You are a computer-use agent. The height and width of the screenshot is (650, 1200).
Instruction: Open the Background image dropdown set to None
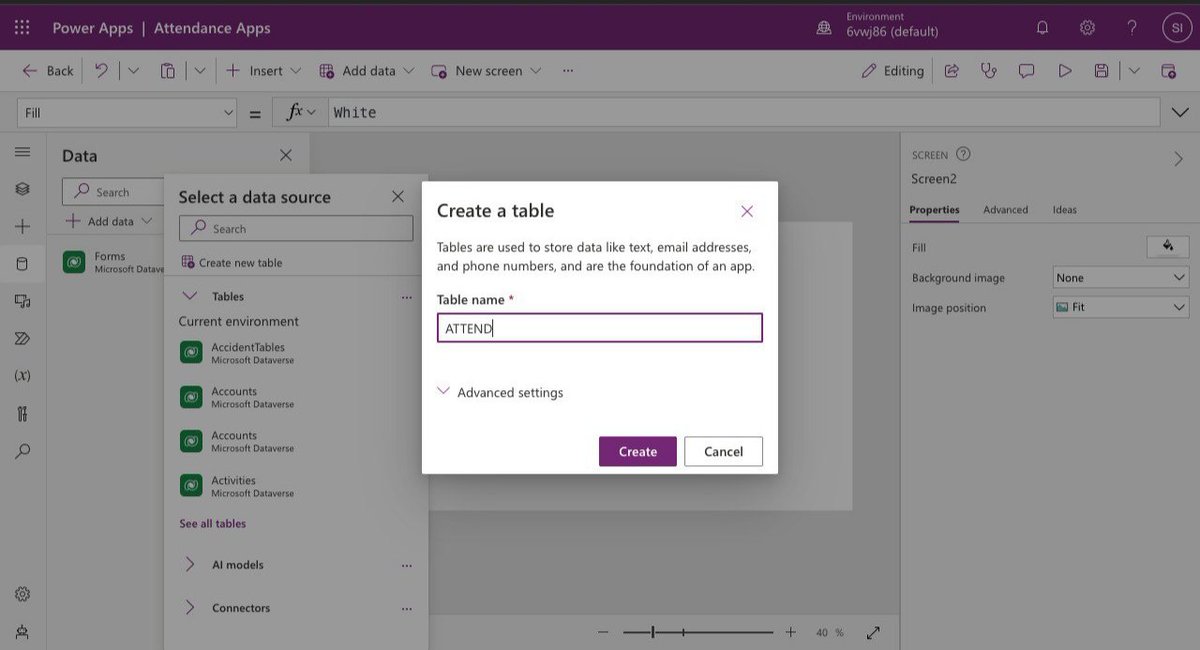coord(1119,277)
